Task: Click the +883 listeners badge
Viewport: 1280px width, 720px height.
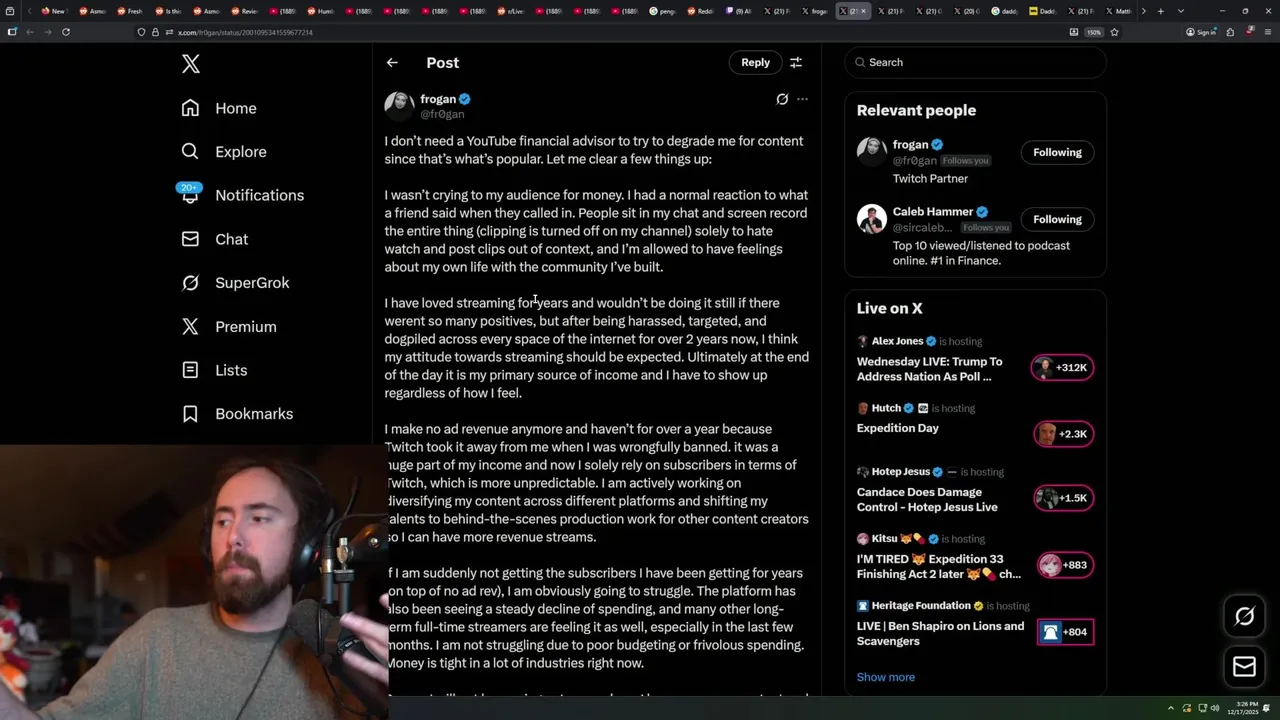Action: [x=1065, y=565]
